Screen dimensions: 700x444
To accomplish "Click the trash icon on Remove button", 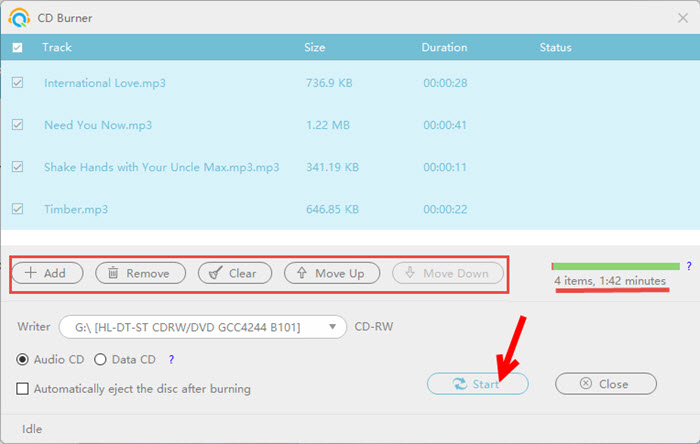I will point(114,273).
